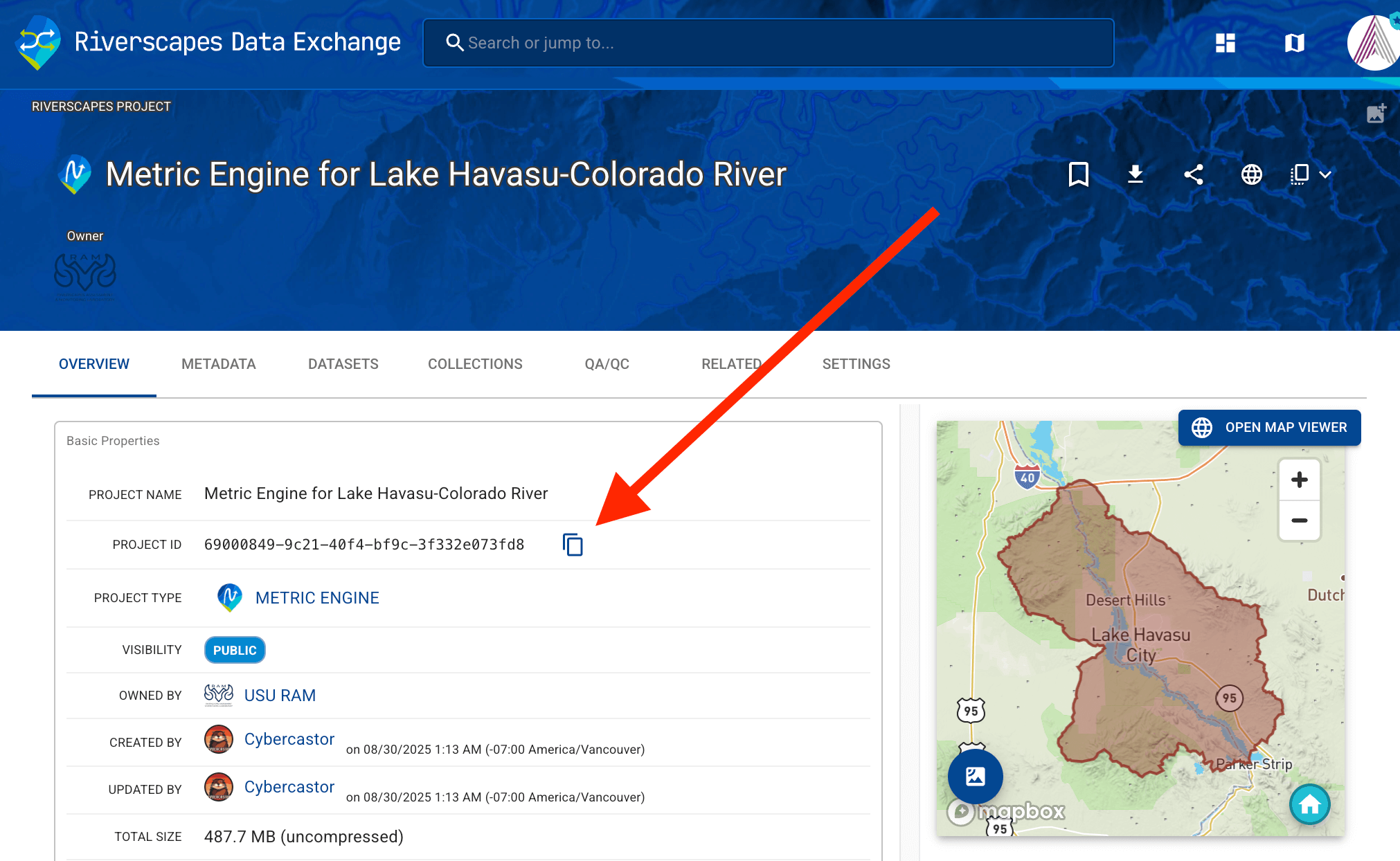
Task: Copy the project ID to clipboard
Action: point(573,545)
